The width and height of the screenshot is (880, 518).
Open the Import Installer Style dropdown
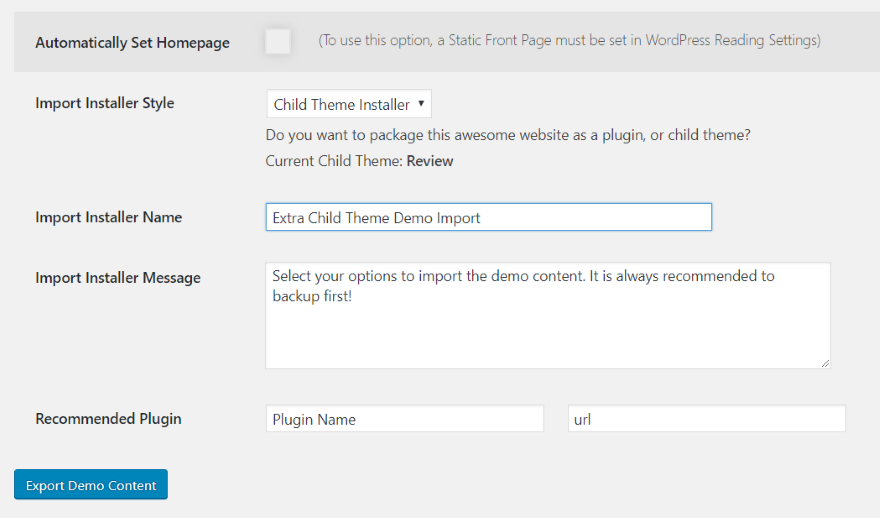click(348, 104)
